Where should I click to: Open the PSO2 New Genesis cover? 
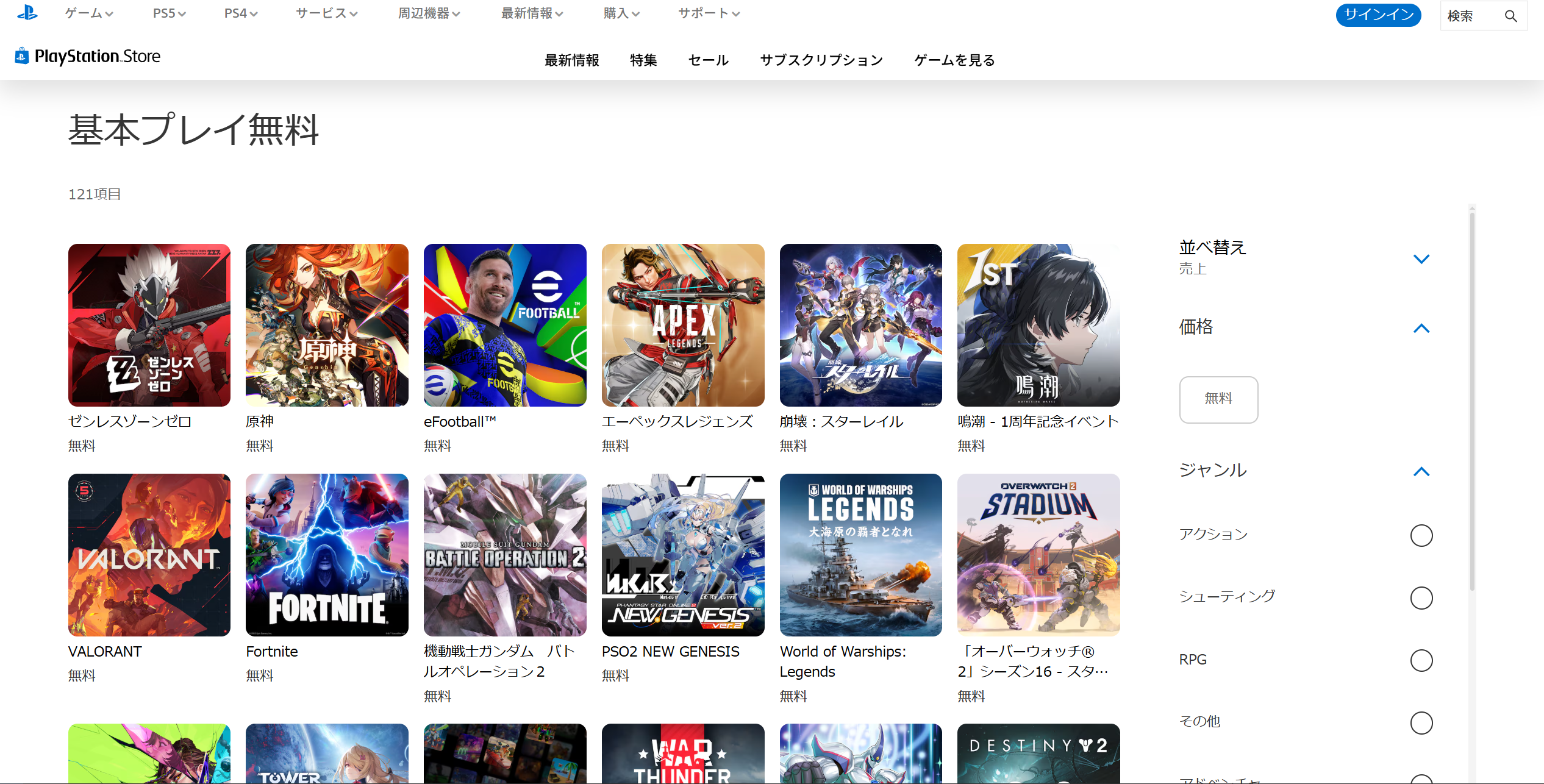pos(683,555)
